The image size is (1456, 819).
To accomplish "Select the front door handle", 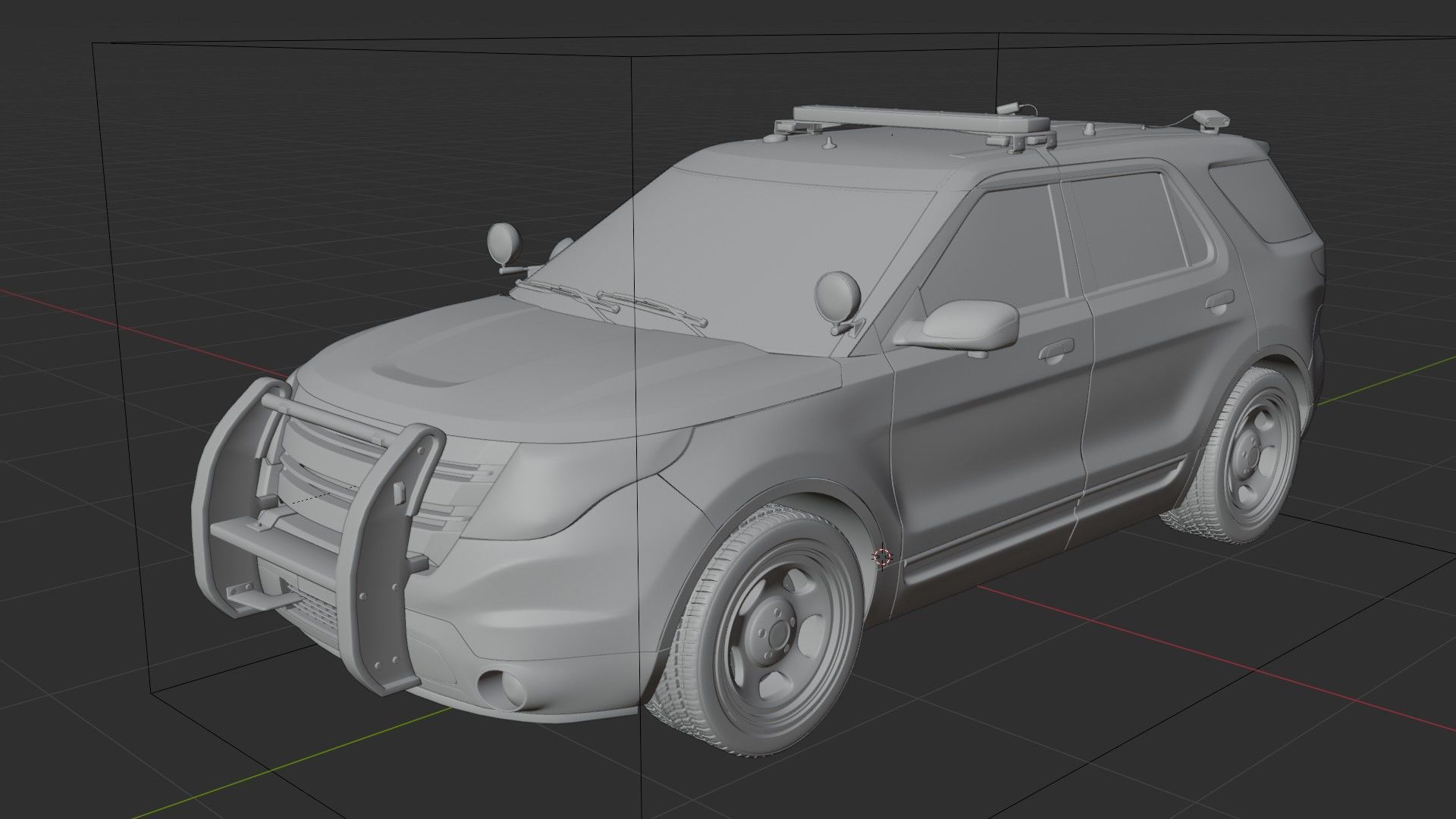I will [1056, 351].
